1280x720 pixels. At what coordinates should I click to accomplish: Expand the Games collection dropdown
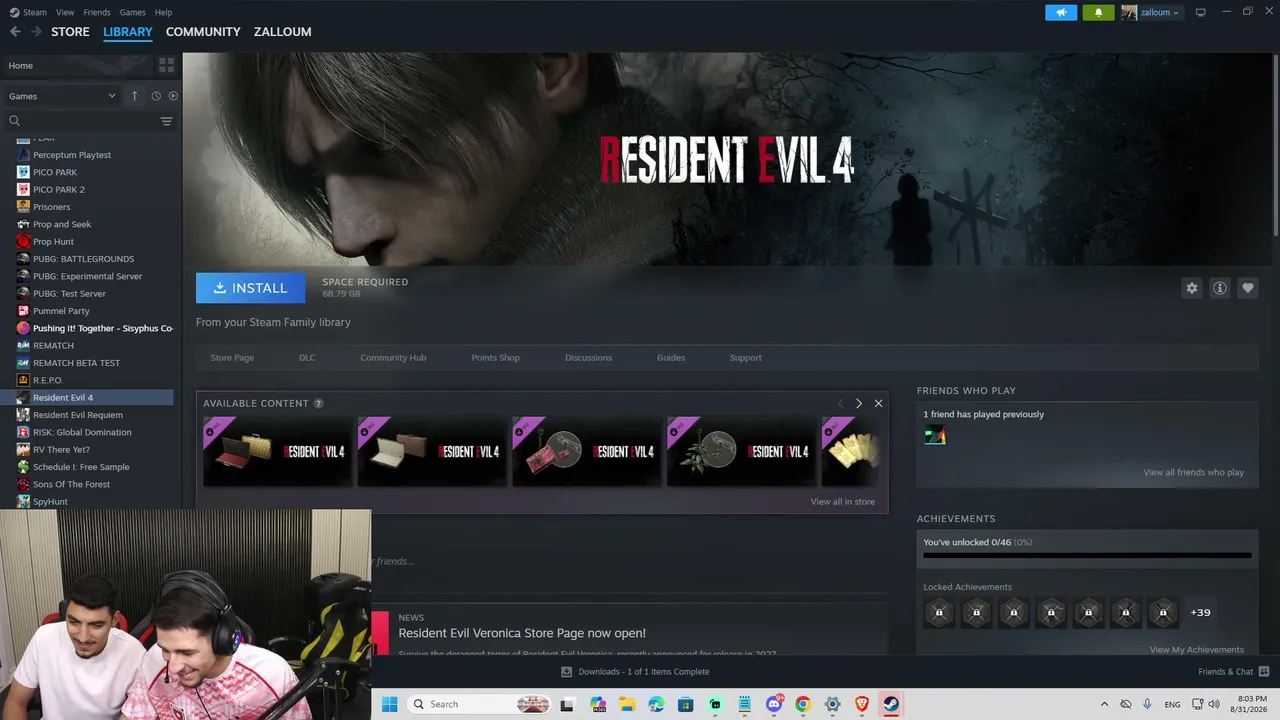62,96
